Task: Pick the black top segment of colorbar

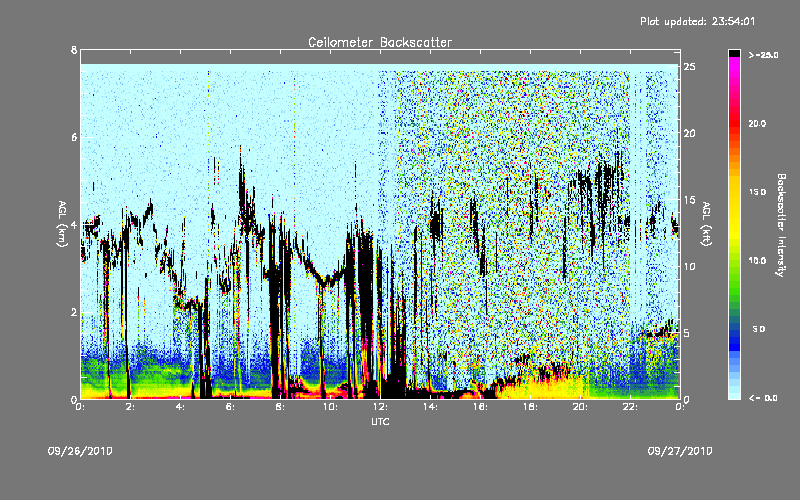Action: click(x=734, y=53)
